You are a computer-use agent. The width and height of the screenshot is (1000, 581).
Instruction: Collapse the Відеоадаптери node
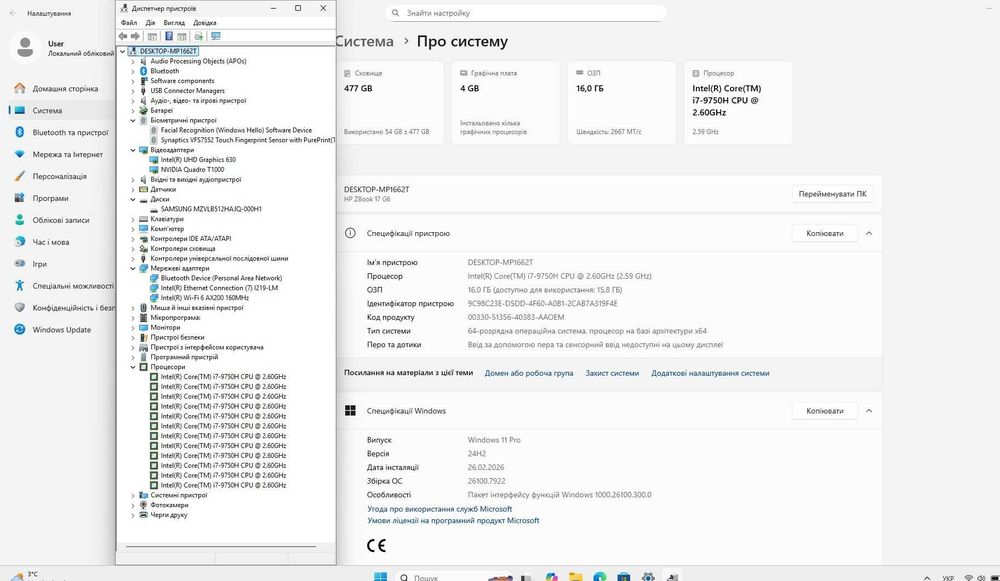(133, 150)
